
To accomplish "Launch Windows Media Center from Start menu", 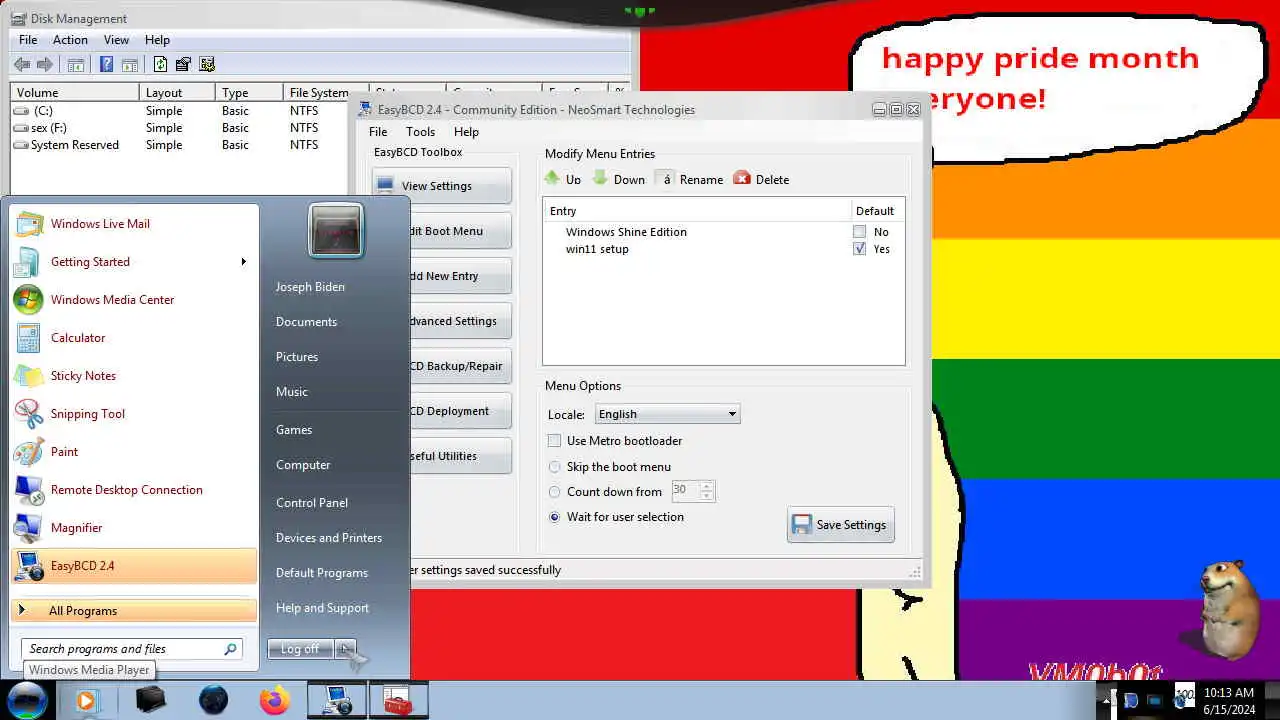I will tap(134, 300).
